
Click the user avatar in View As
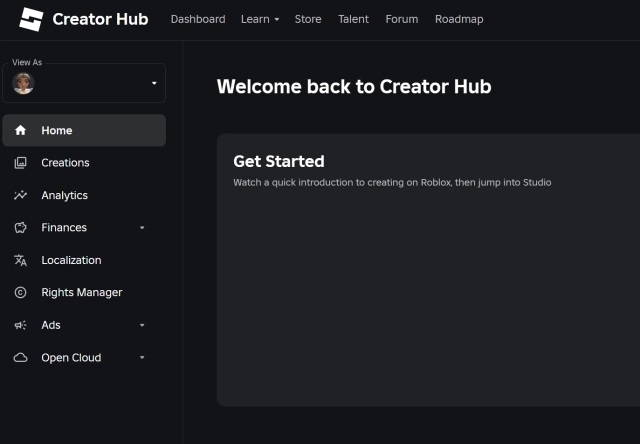point(23,83)
